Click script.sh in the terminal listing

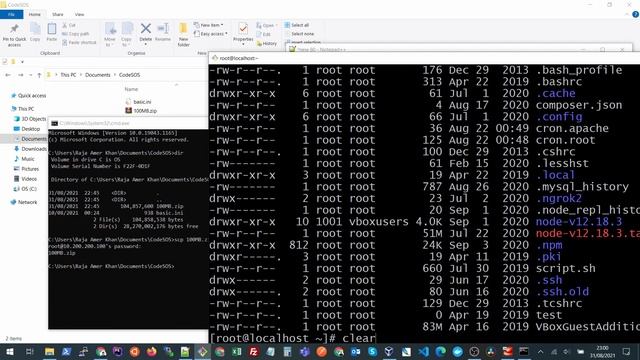tap(565, 269)
